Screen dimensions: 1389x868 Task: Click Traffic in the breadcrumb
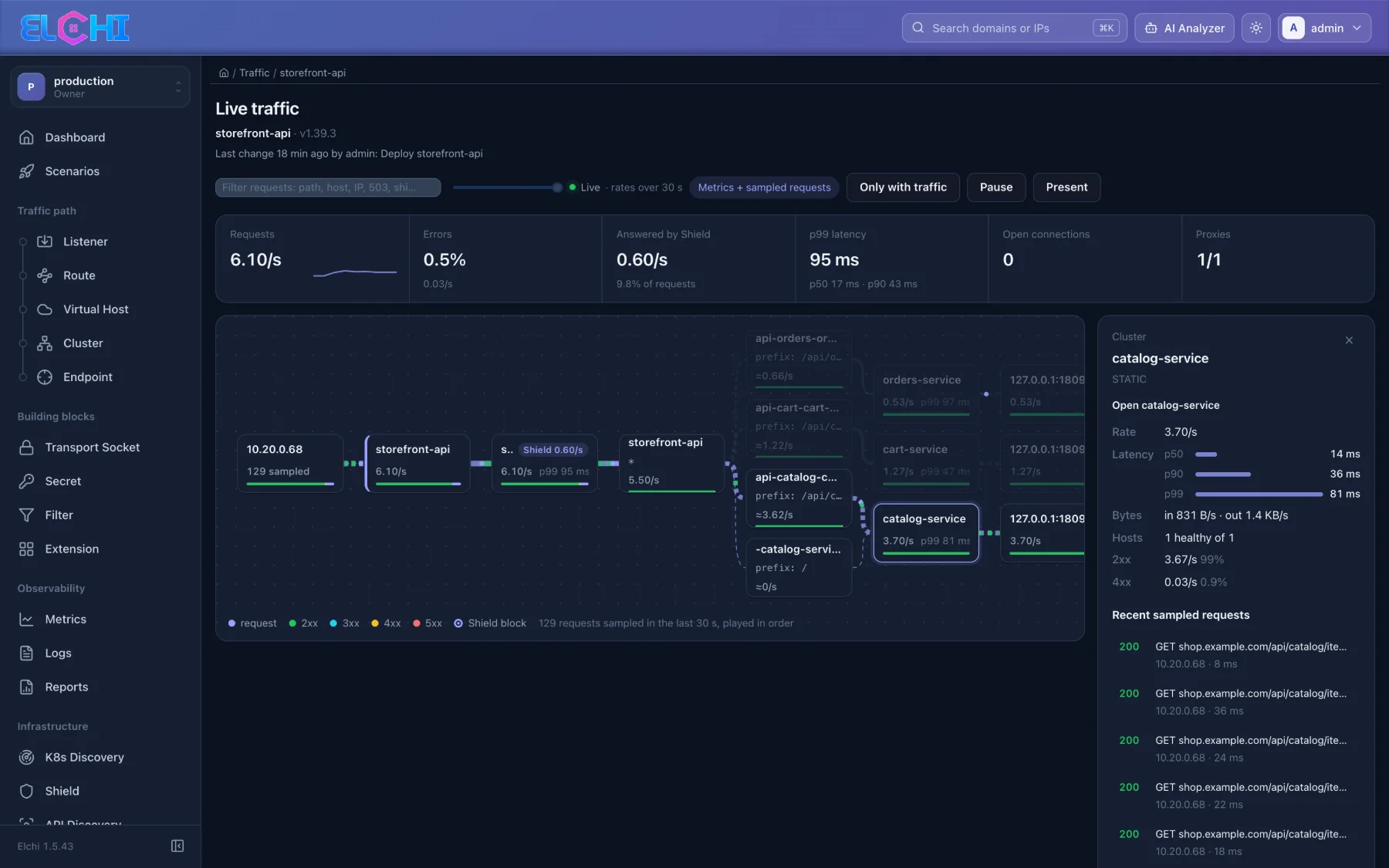click(254, 73)
